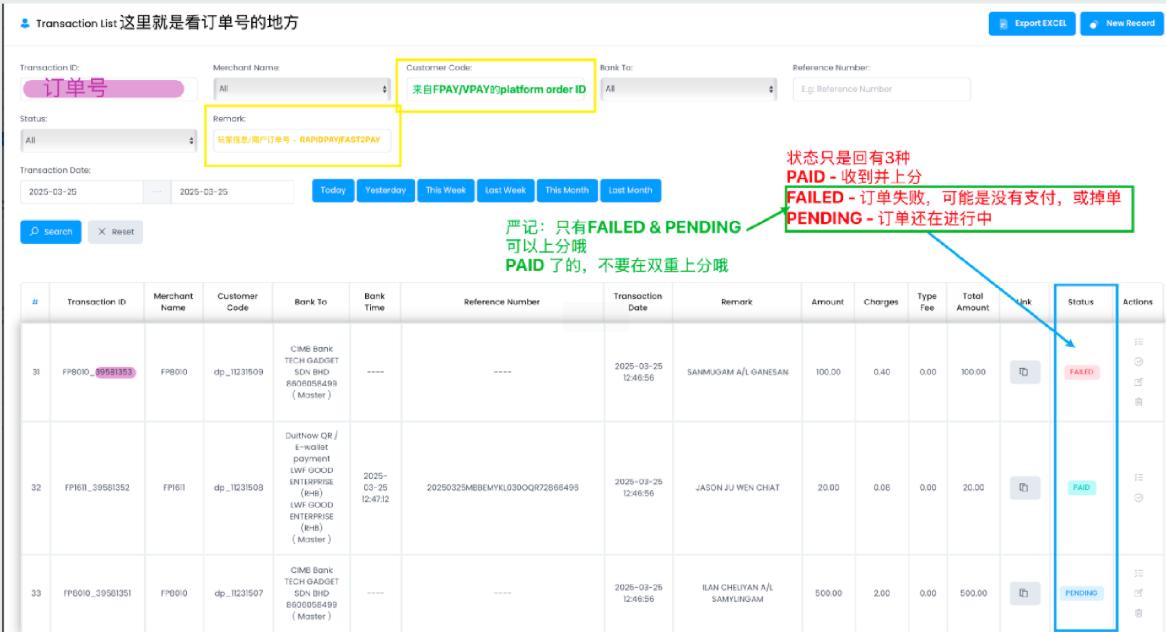Reset the search filters
1166x632 pixels.
(115, 232)
